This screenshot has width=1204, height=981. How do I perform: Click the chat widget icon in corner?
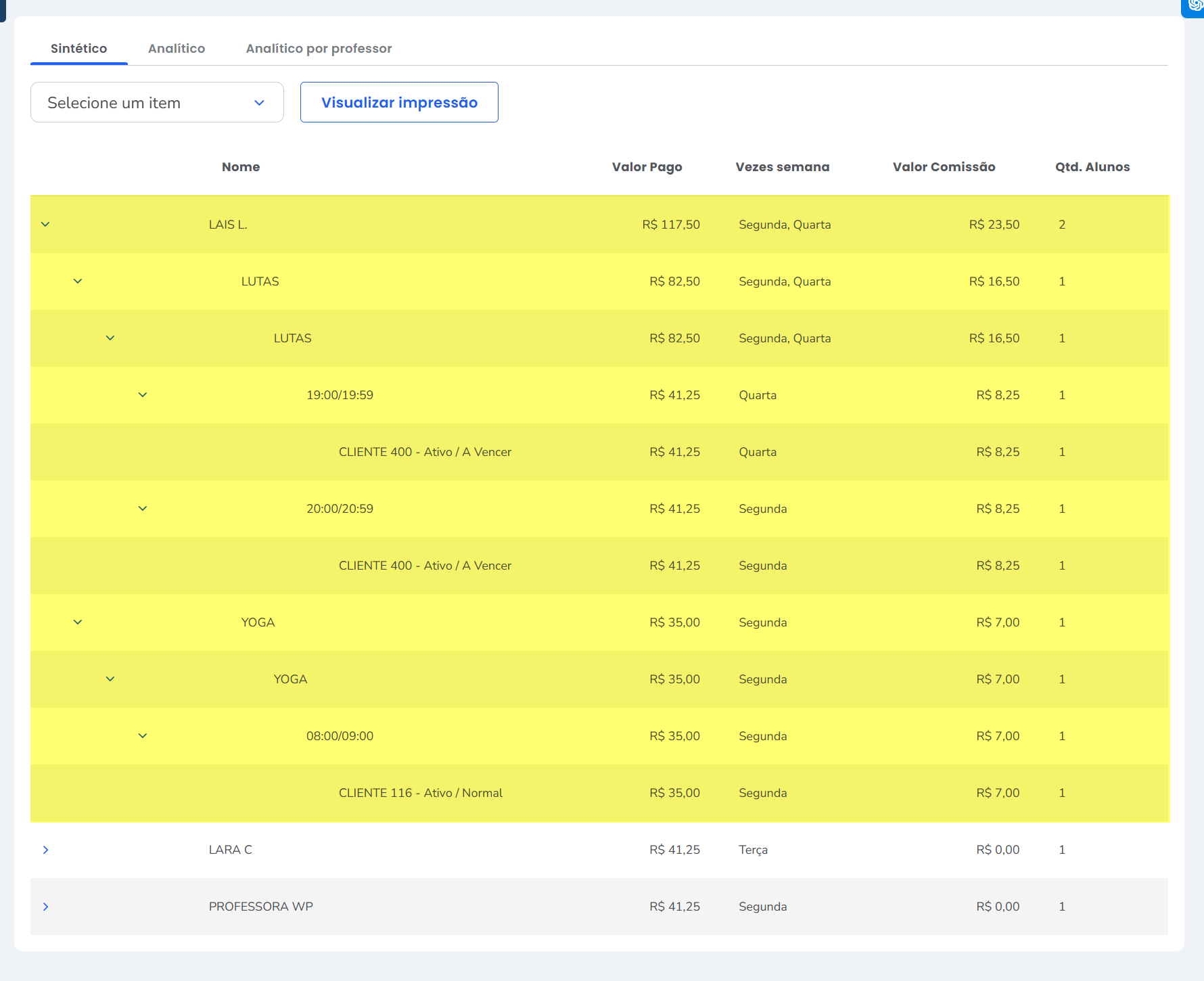click(1195, 6)
